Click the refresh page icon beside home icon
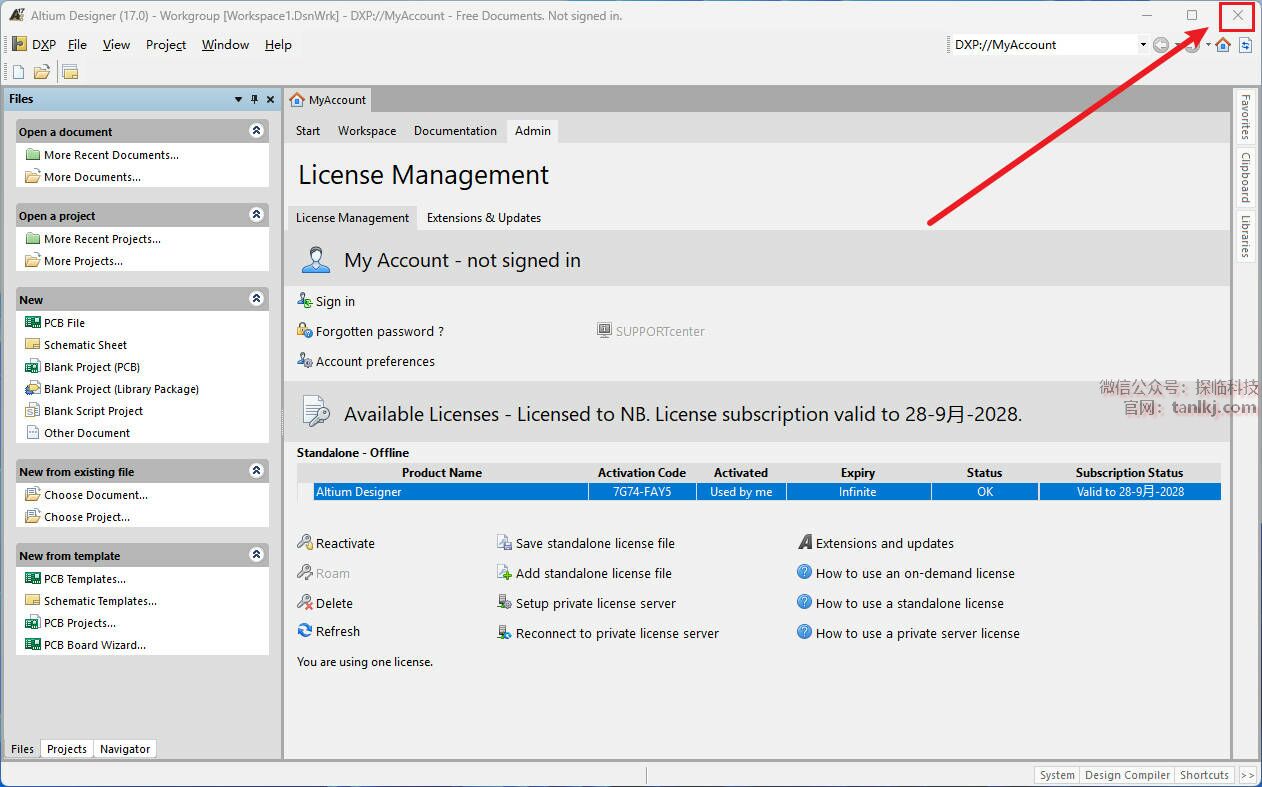 (1245, 44)
